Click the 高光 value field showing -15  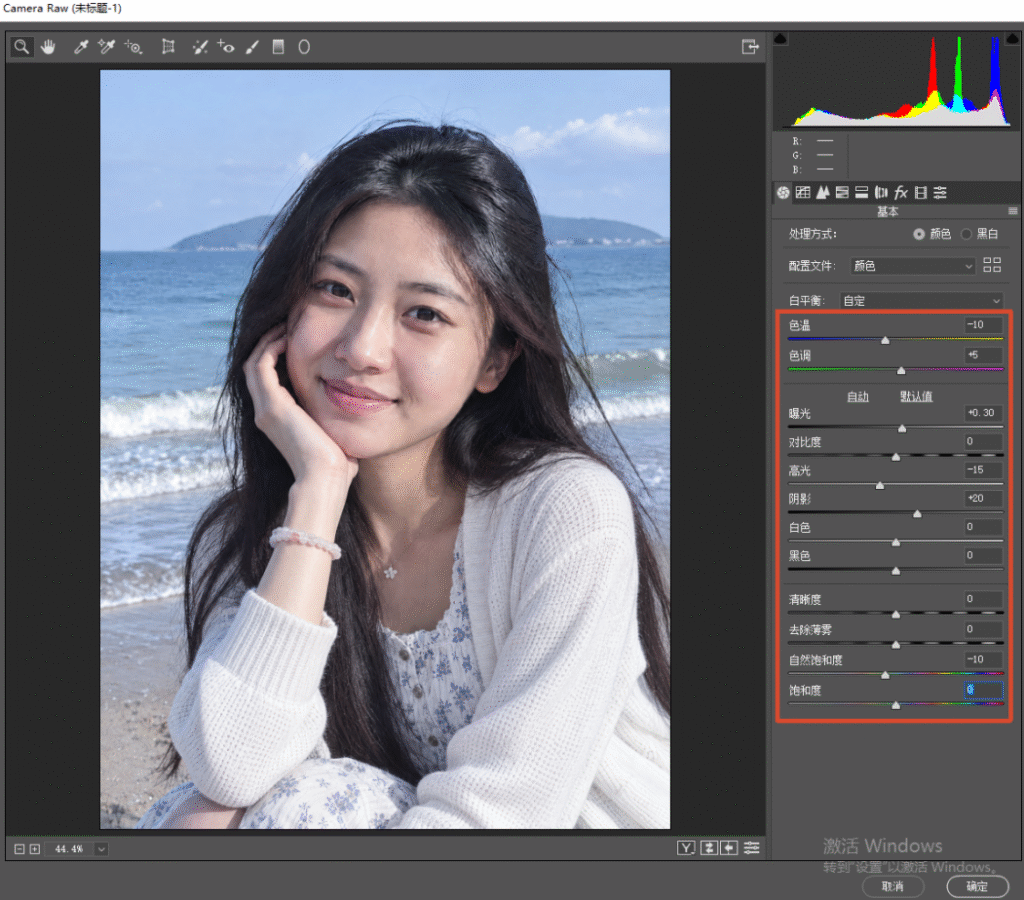[x=984, y=470]
